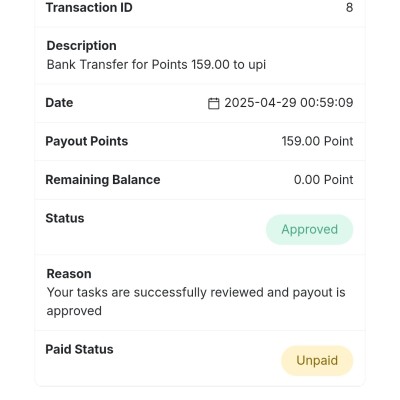Image resolution: width=400 pixels, height=400 pixels.
Task: Select the Bank Transfer for Points description text
Action: tap(156, 65)
